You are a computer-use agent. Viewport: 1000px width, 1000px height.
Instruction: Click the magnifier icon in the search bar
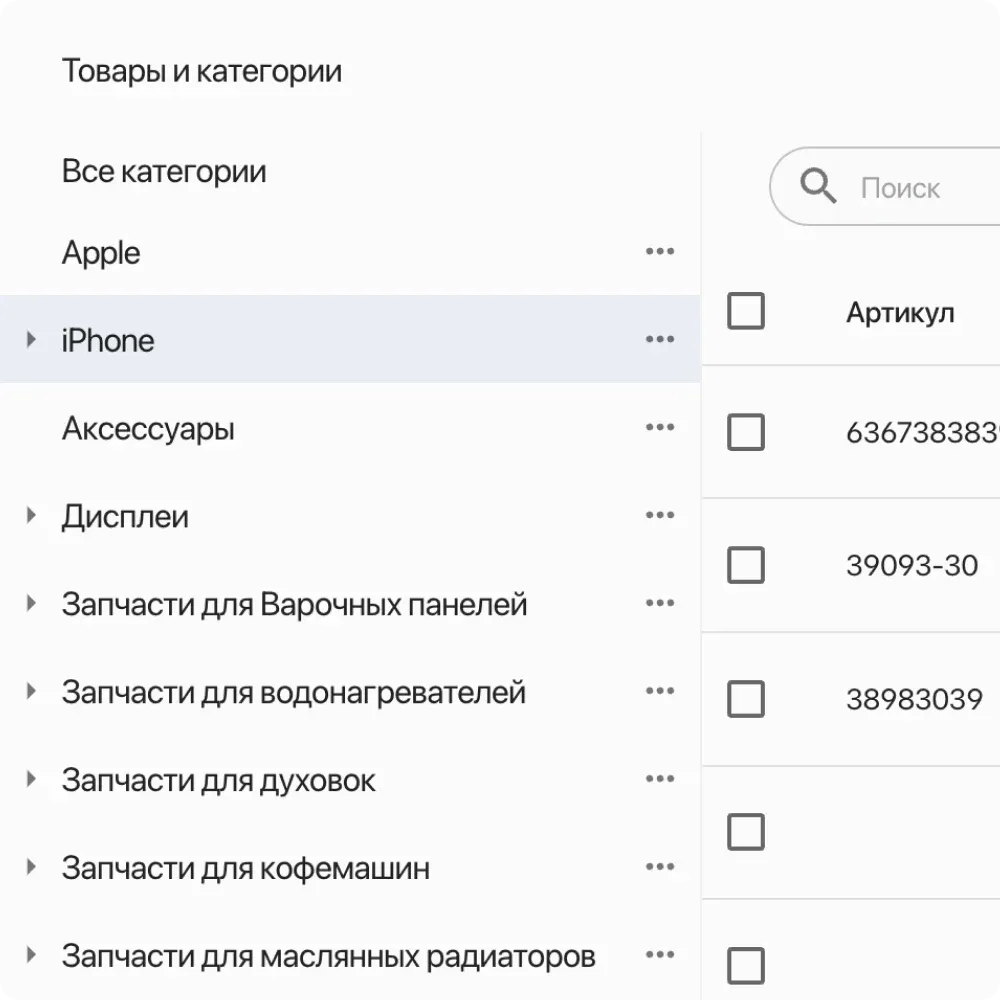(x=818, y=186)
